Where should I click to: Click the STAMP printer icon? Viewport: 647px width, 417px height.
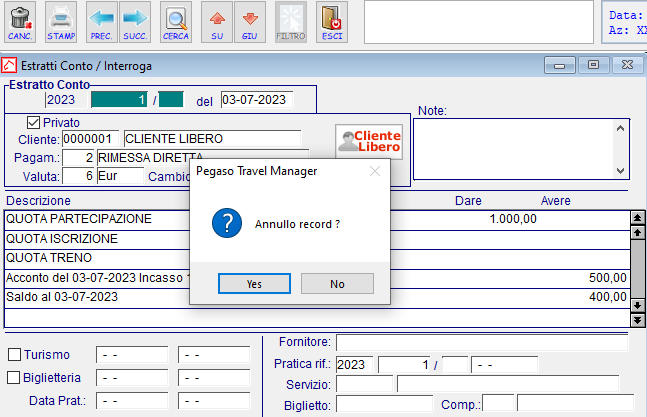[61, 22]
